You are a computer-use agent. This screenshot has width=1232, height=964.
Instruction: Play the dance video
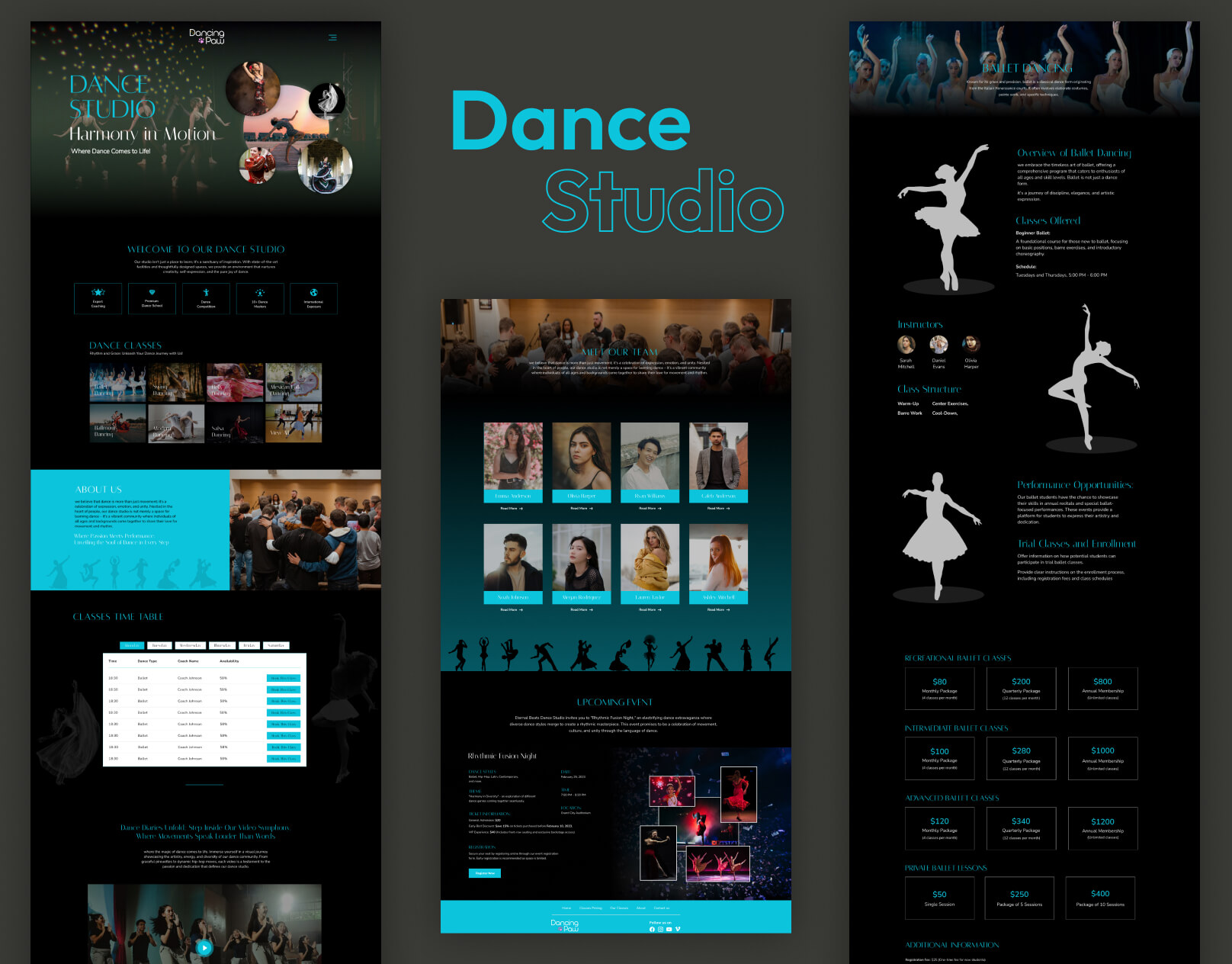click(x=204, y=947)
